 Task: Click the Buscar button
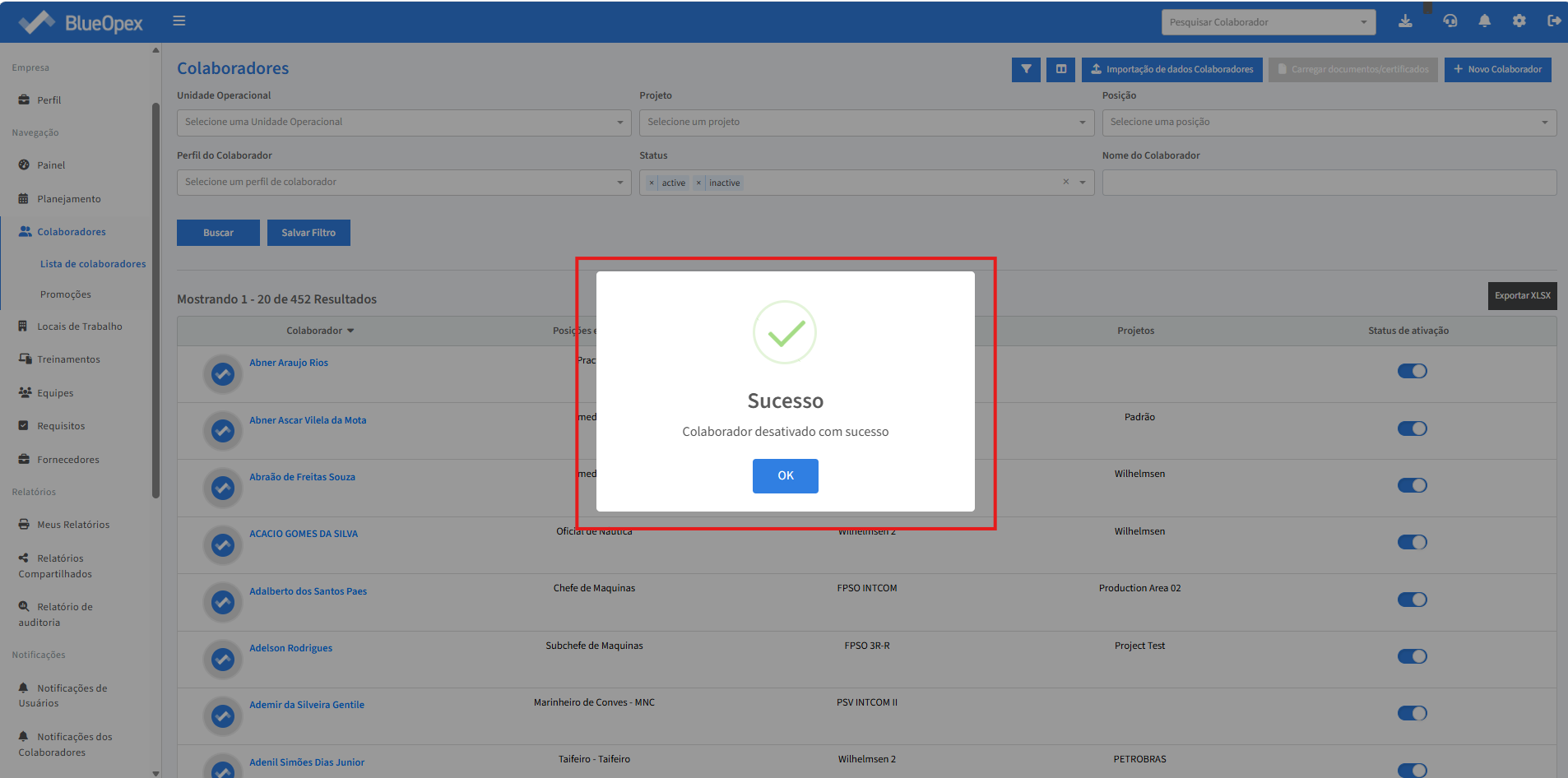tap(218, 233)
